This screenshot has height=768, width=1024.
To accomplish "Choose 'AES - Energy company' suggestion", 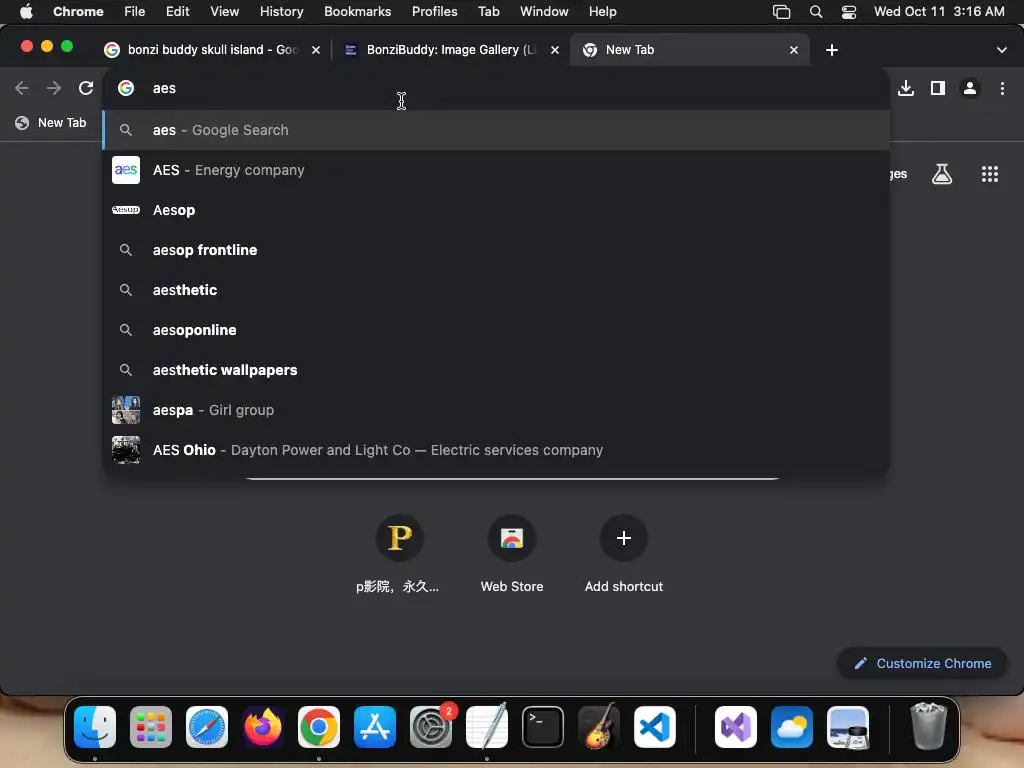I will point(496,170).
